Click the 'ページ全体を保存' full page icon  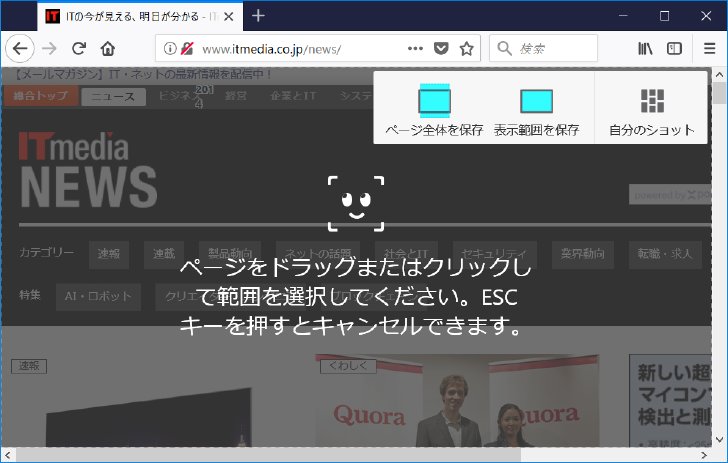[x=434, y=99]
